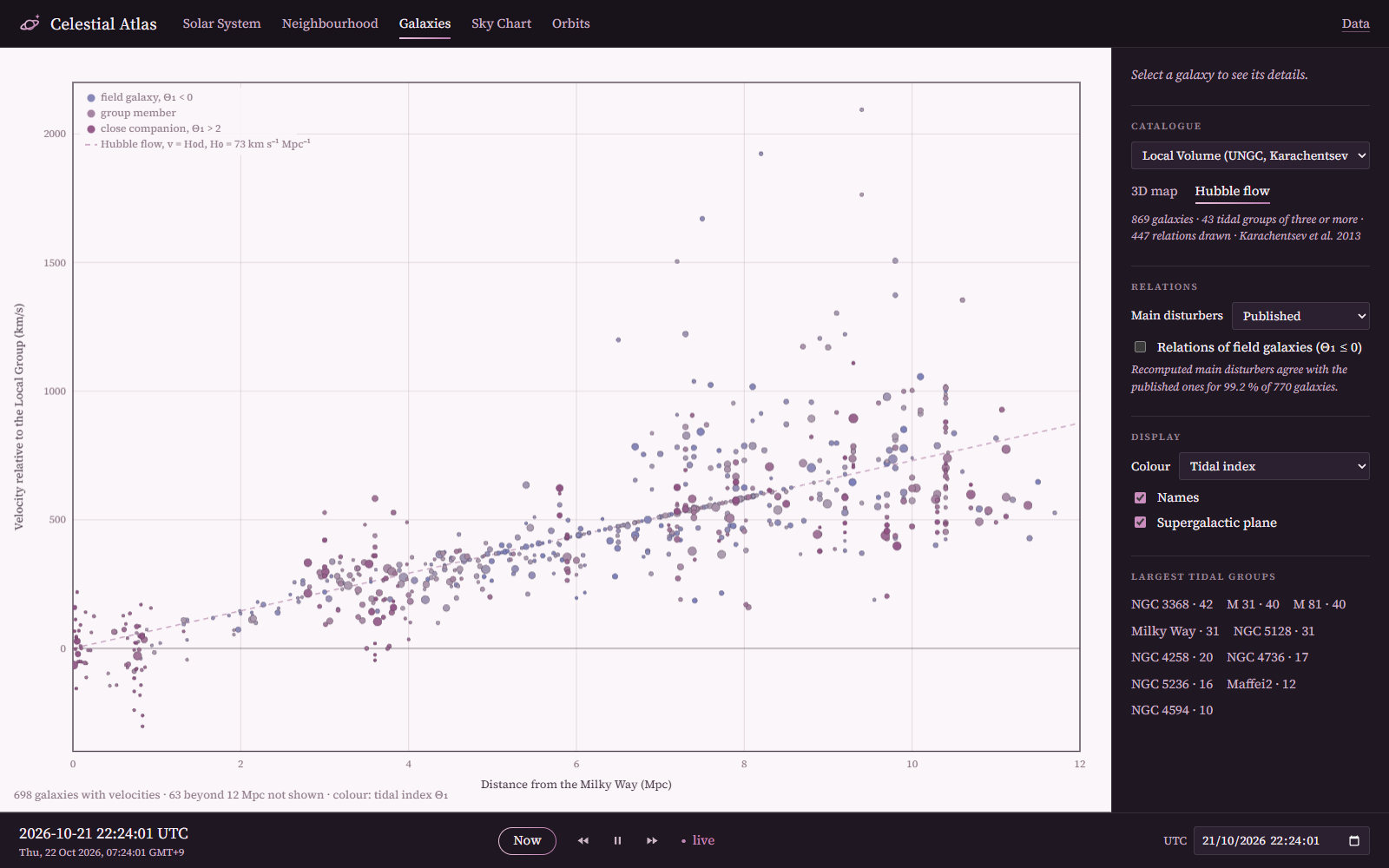Open the Neighbourhood tab
The height and width of the screenshot is (868, 1389).
coord(330,23)
